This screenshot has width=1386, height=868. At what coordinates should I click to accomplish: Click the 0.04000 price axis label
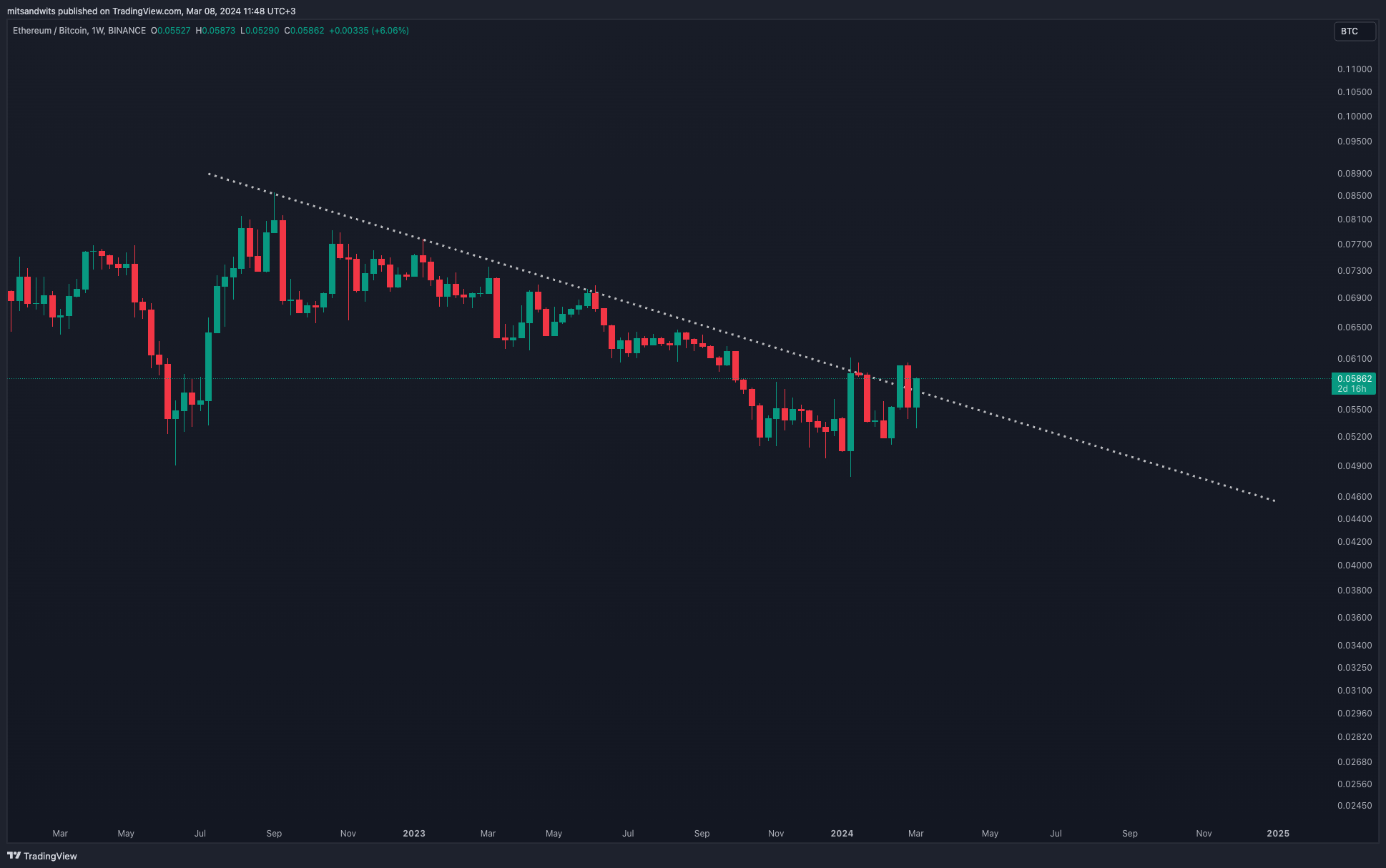pos(1355,566)
